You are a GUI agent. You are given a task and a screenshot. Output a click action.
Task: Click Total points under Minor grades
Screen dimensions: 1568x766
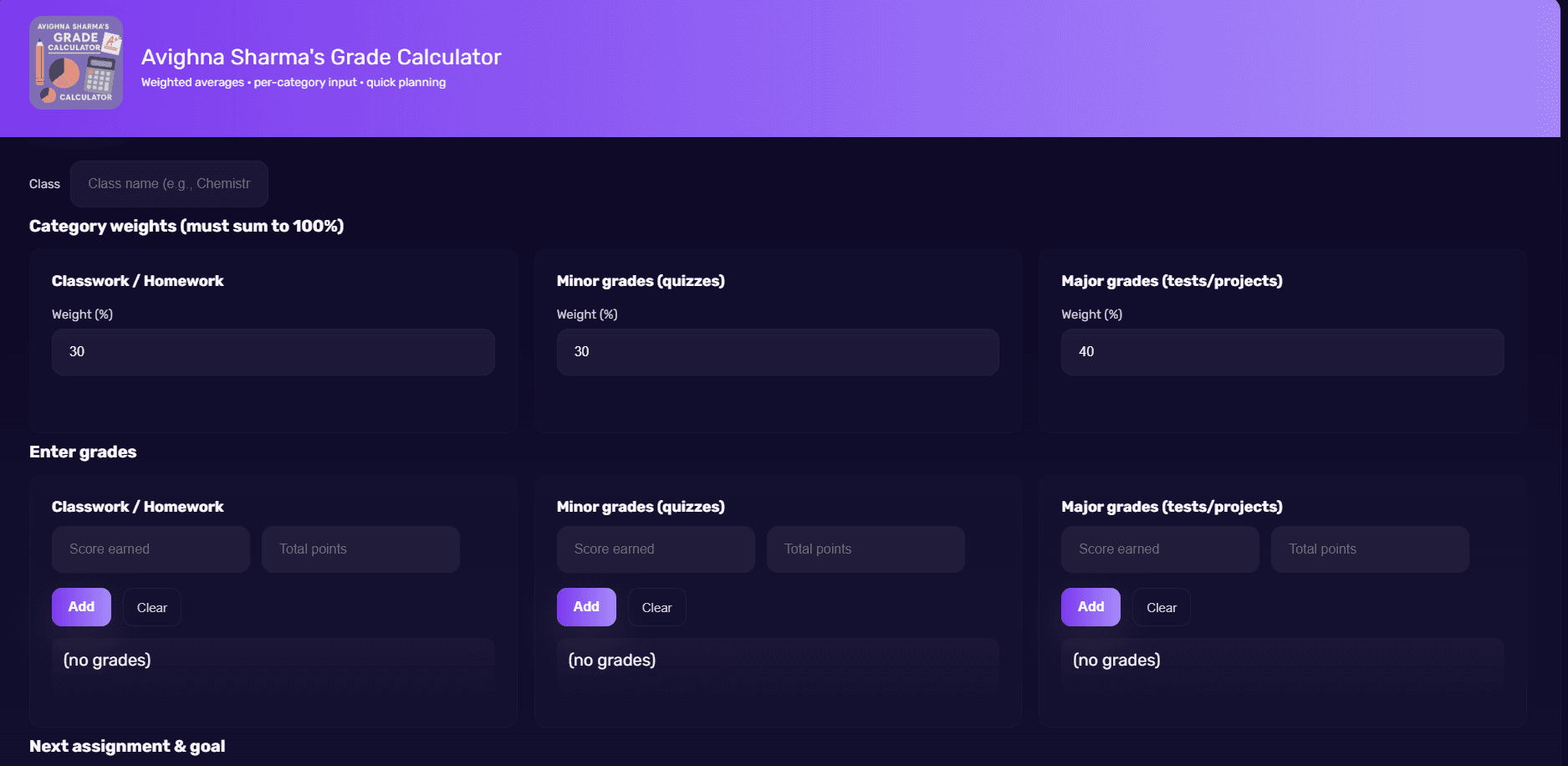(866, 549)
